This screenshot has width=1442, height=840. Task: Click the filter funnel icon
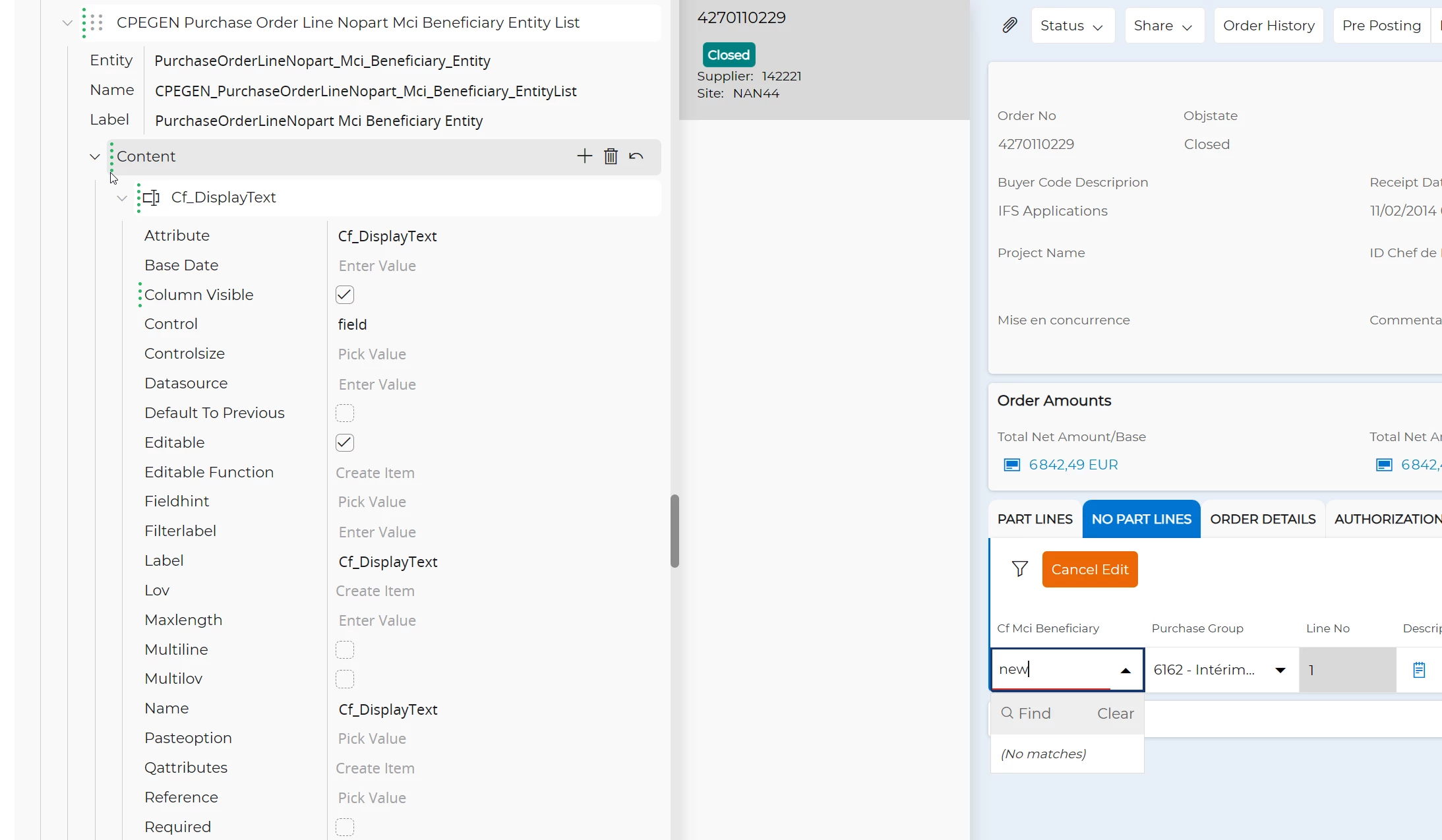tap(1019, 569)
